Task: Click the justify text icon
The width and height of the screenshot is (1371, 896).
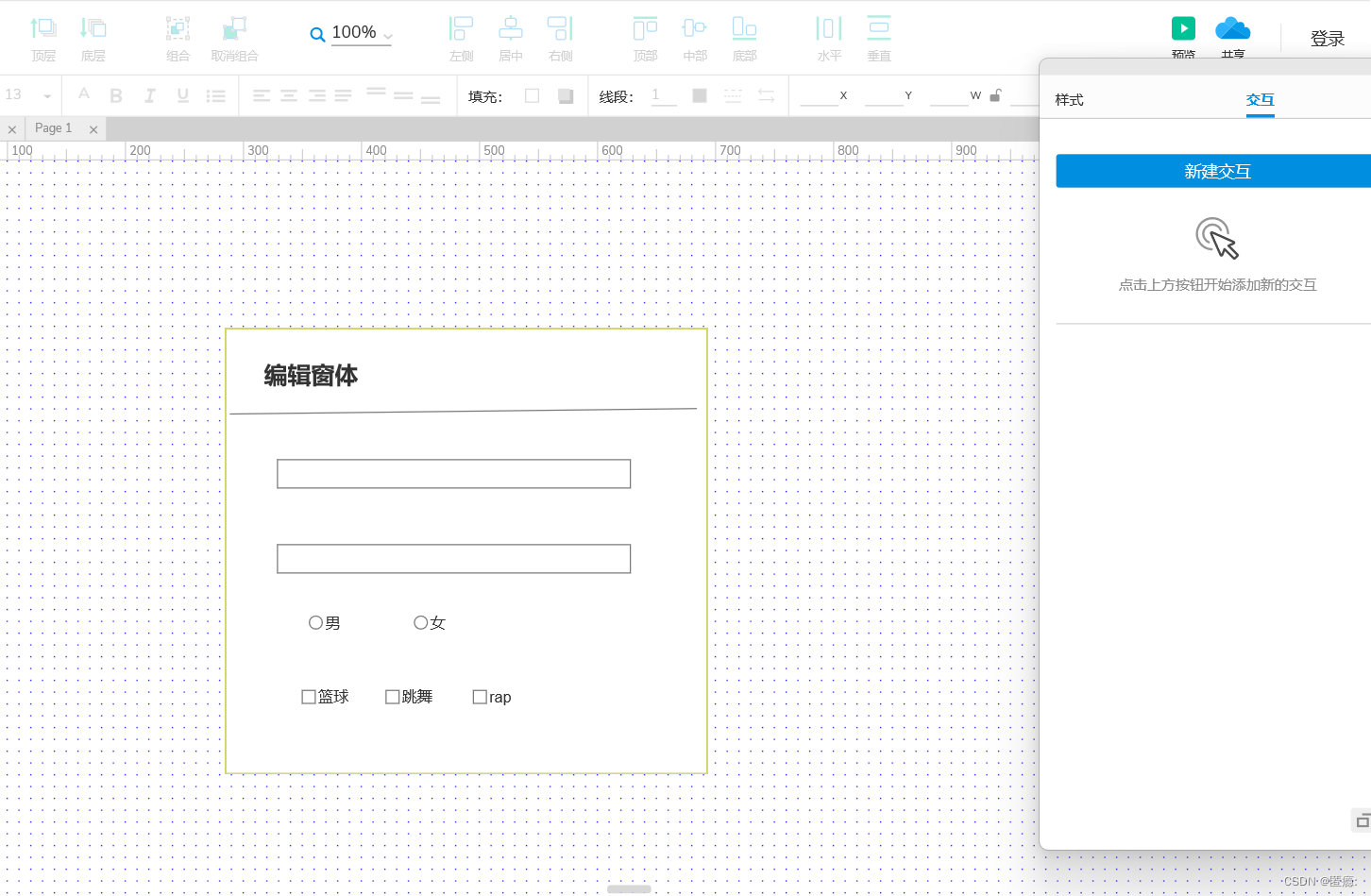Action: pos(344,95)
